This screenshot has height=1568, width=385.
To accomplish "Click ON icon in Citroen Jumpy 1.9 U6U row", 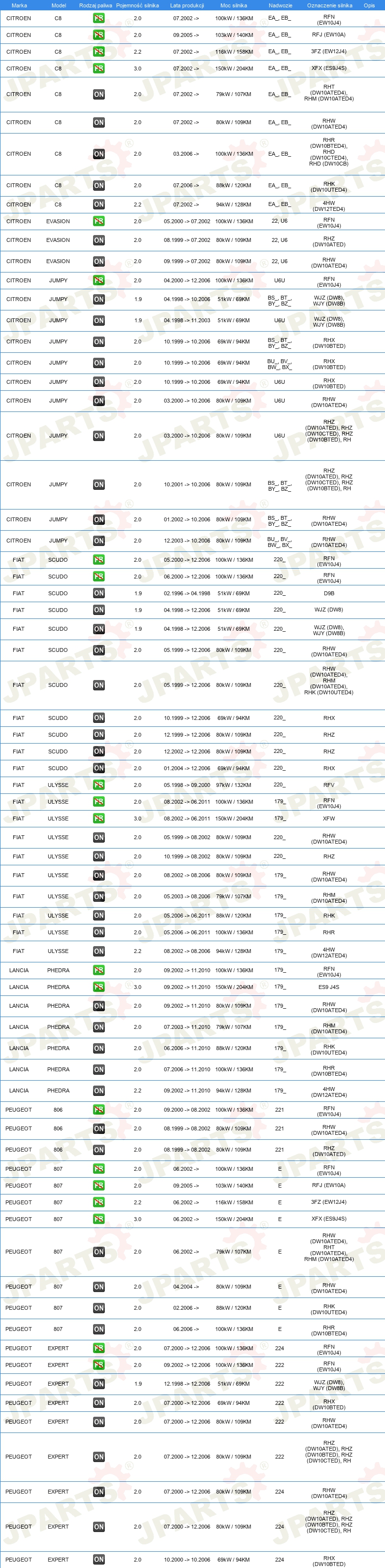I will [98, 320].
